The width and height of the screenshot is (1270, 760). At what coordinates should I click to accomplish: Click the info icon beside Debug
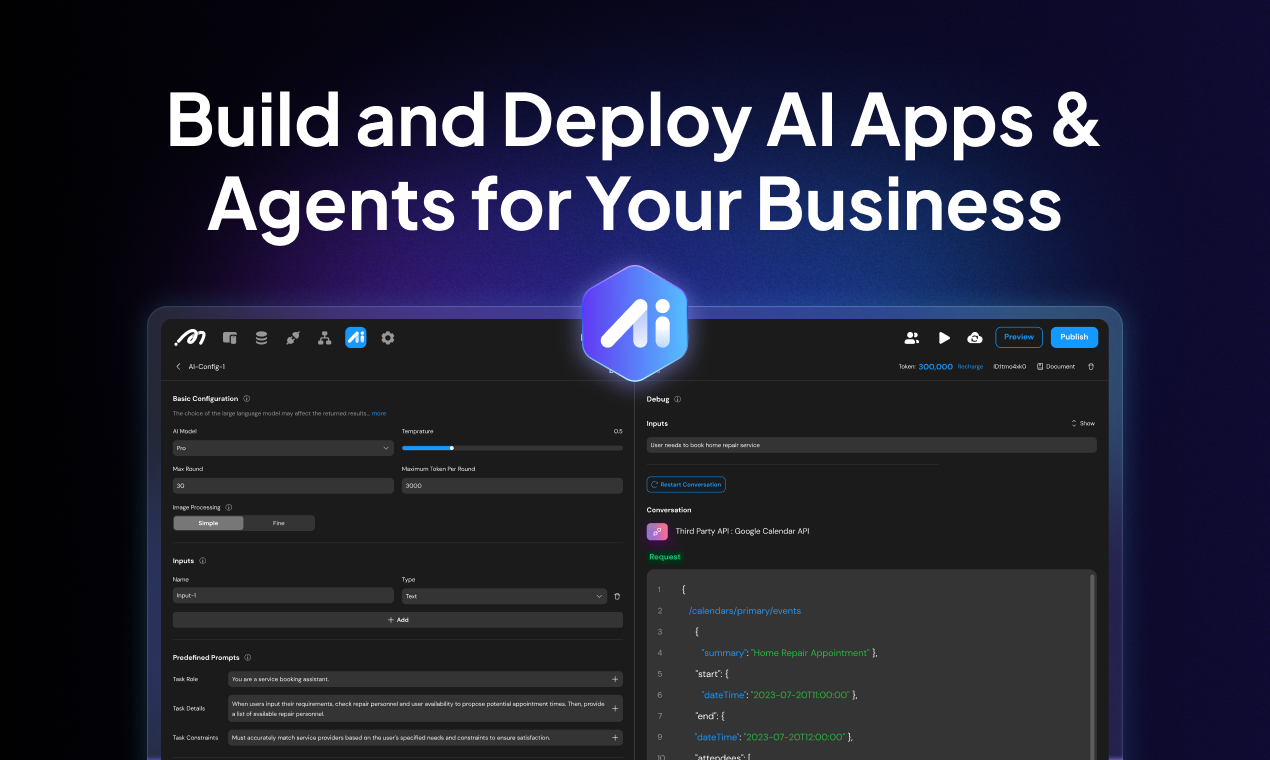(x=677, y=399)
